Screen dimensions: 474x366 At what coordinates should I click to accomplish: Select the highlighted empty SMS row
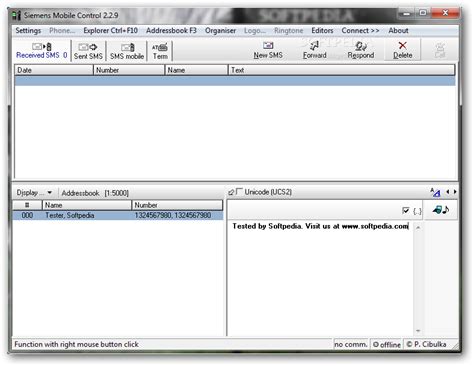coord(235,81)
